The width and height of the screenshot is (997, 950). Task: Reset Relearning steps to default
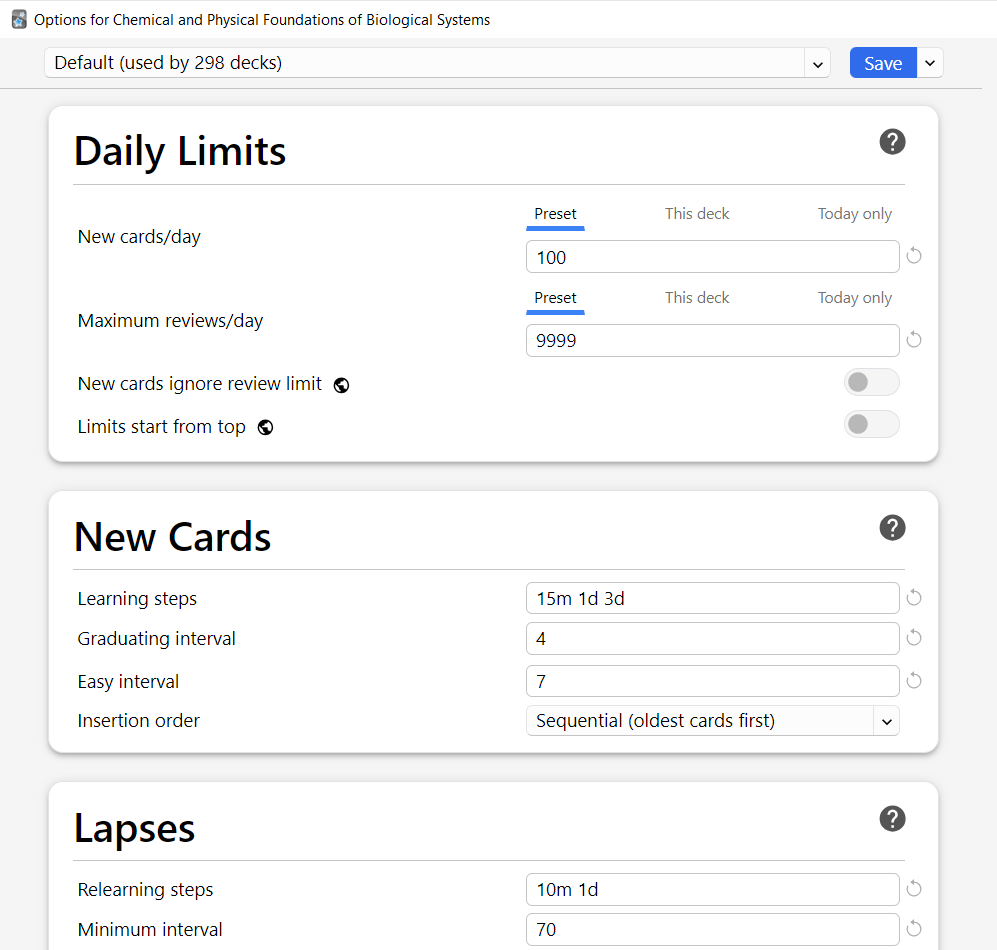tap(913, 888)
